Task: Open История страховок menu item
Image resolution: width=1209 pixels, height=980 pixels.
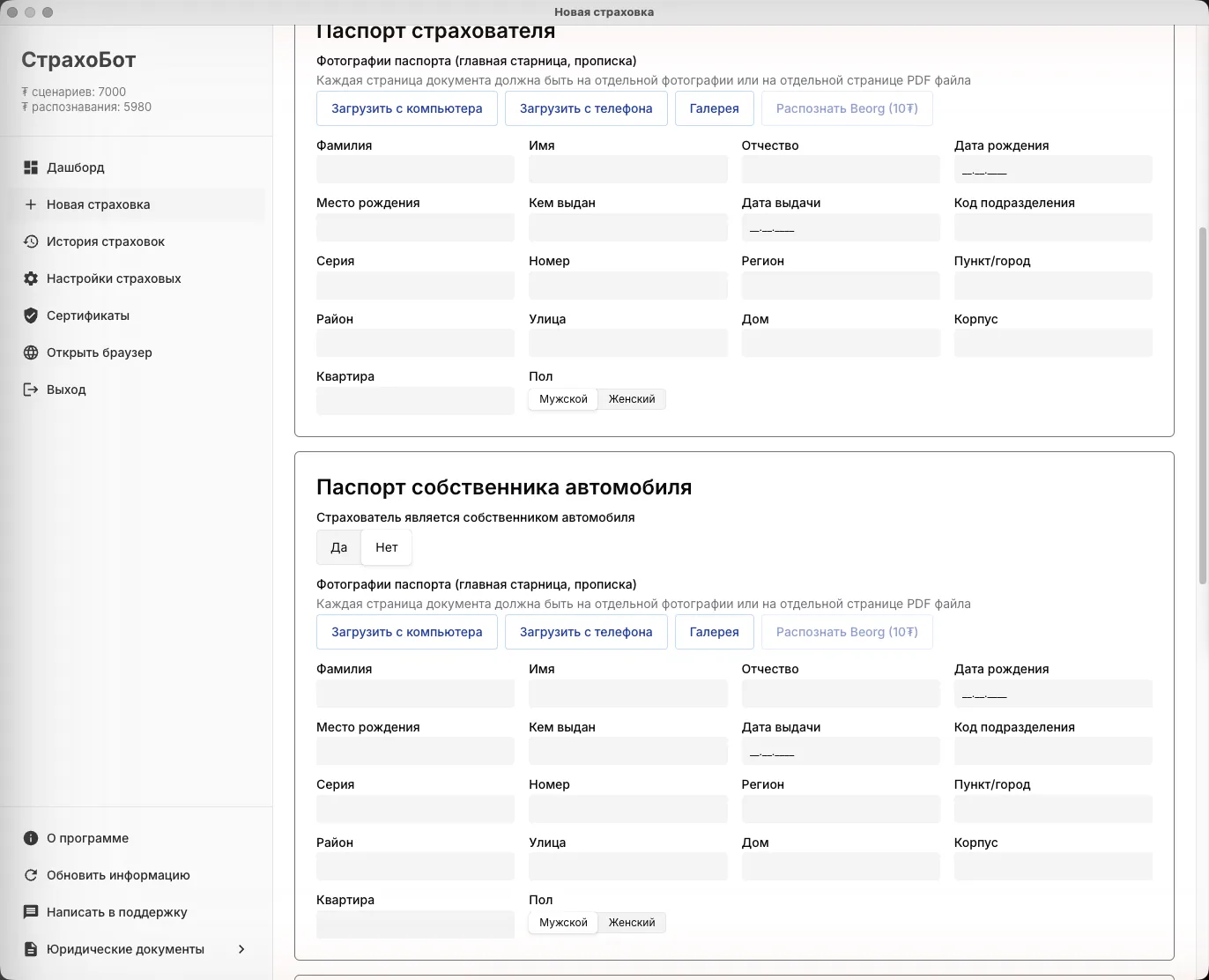Action: (x=137, y=241)
